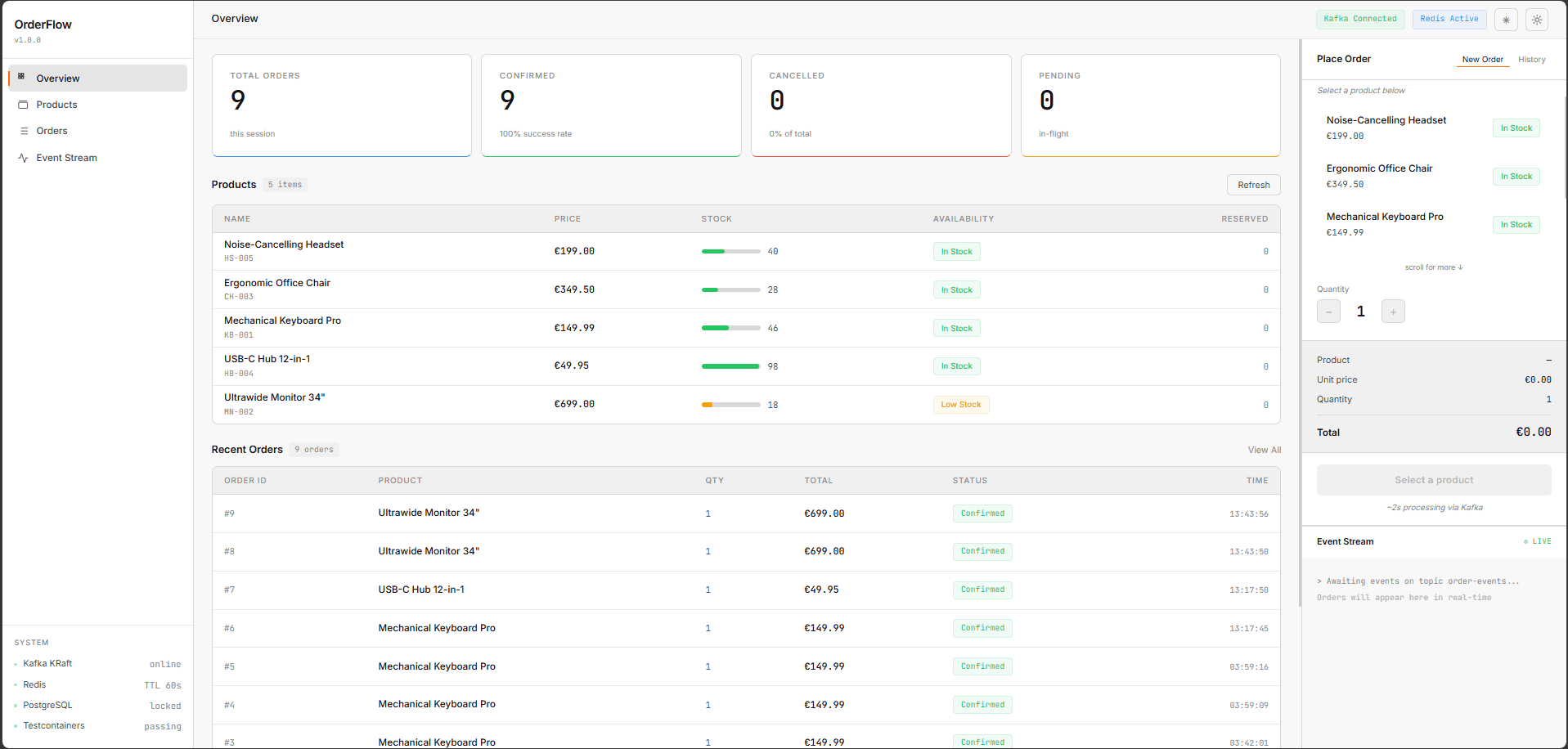Screen dimensions: 1568x749
Task: Select Overview in the sidebar
Action: 98,78
